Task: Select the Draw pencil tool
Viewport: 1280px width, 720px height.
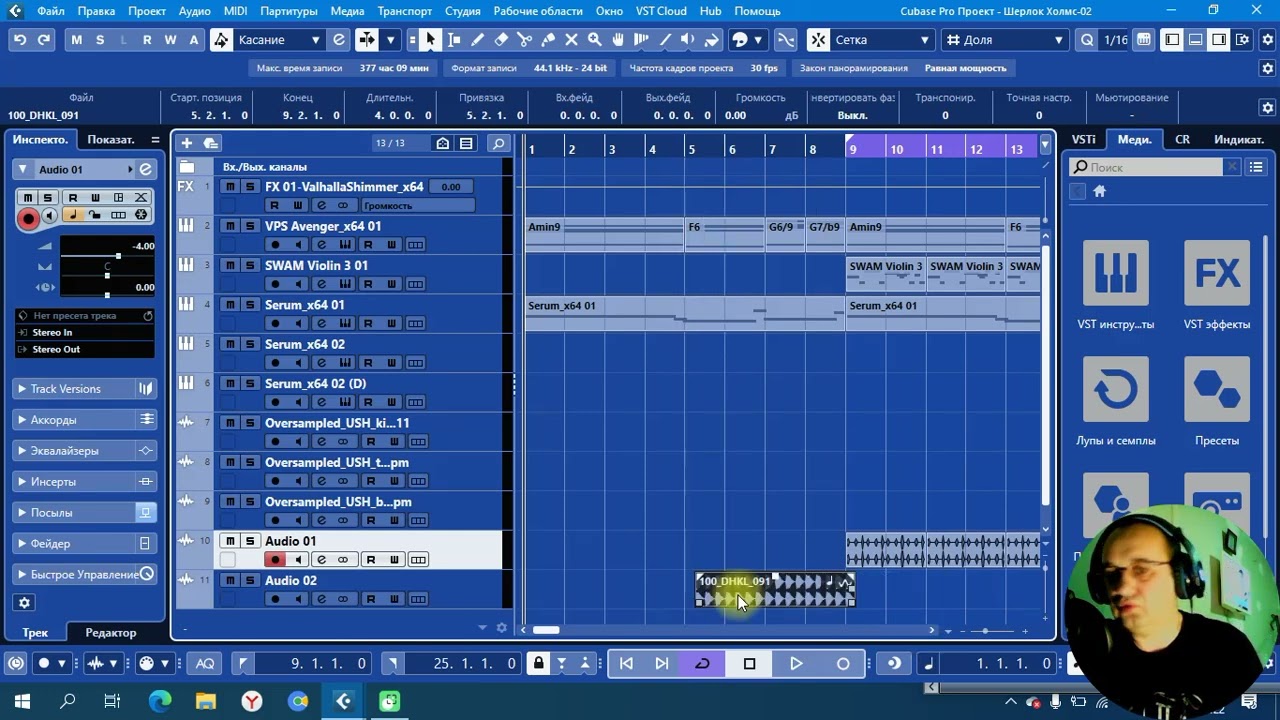Action: click(x=478, y=40)
